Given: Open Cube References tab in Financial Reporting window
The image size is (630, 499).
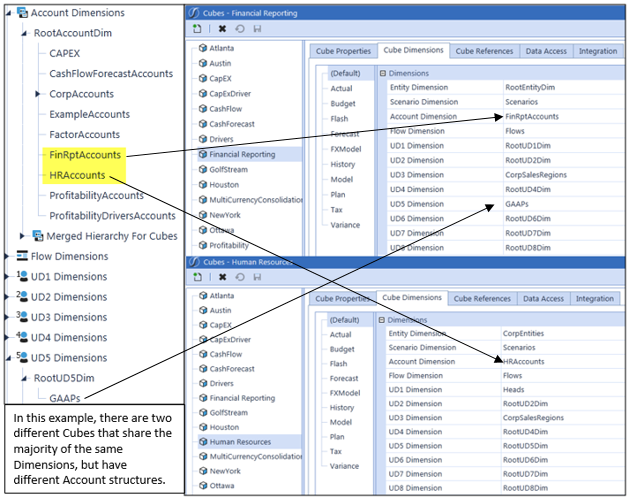Looking at the screenshot, I should (484, 51).
